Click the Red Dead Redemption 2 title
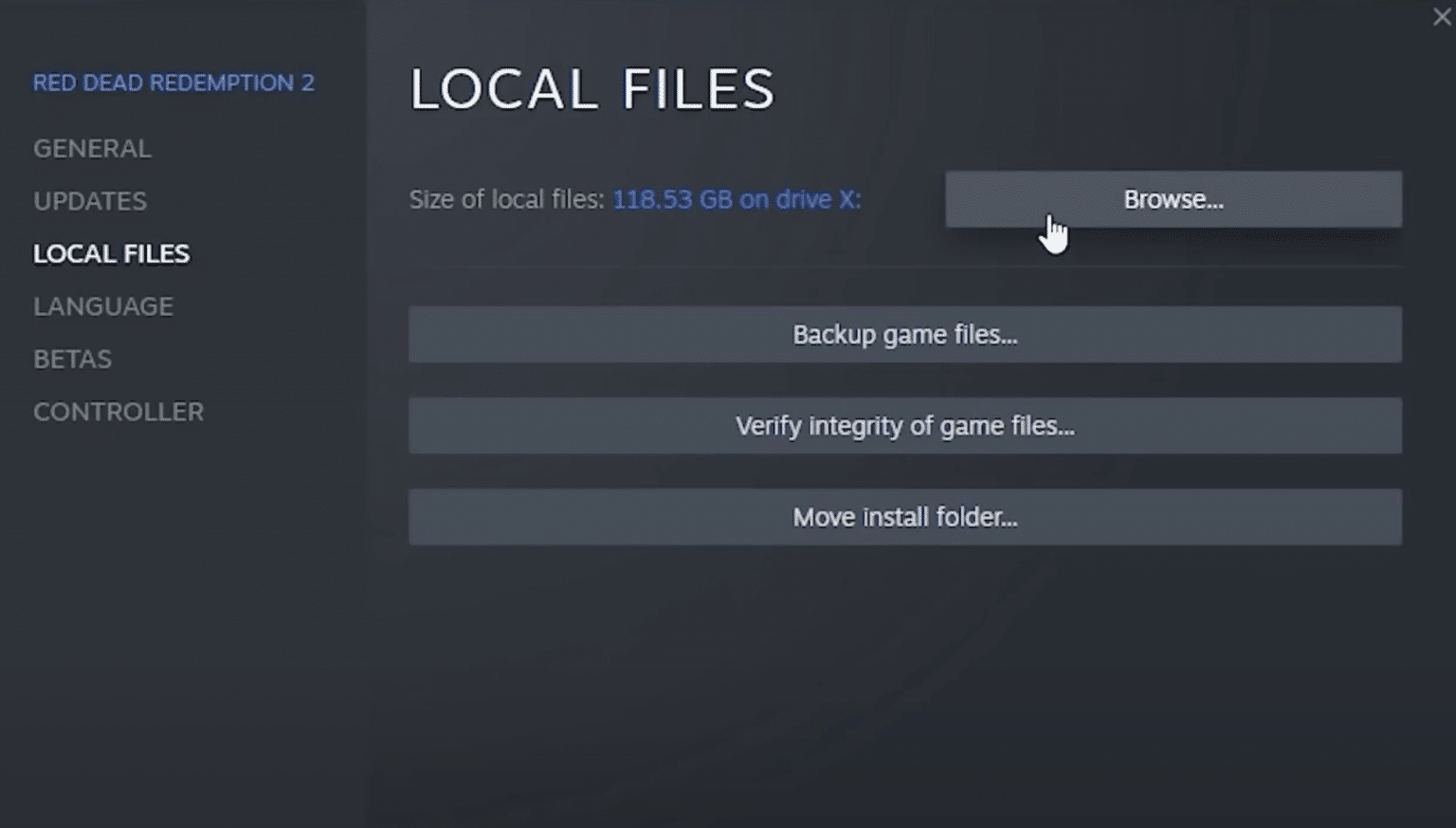This screenshot has width=1456, height=828. click(173, 83)
